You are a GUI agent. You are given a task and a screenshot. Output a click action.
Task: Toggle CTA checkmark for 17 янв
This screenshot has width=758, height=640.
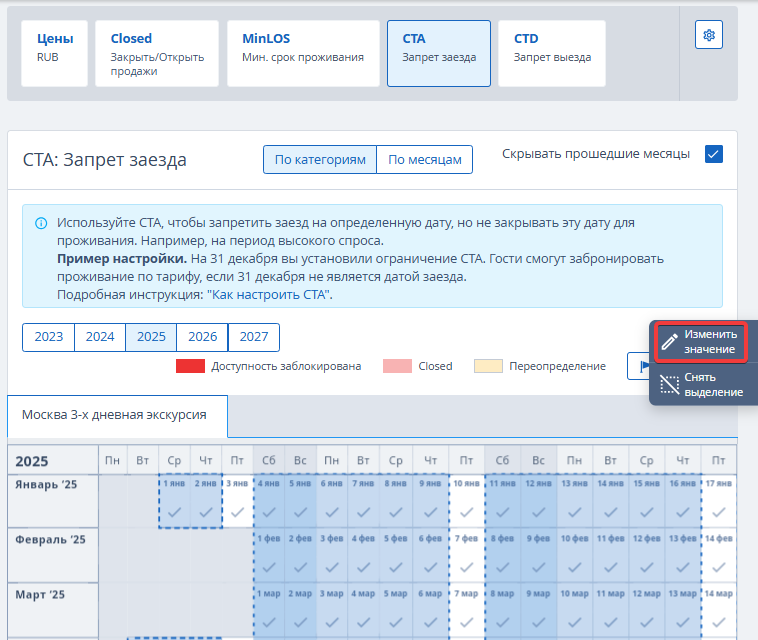[719, 512]
